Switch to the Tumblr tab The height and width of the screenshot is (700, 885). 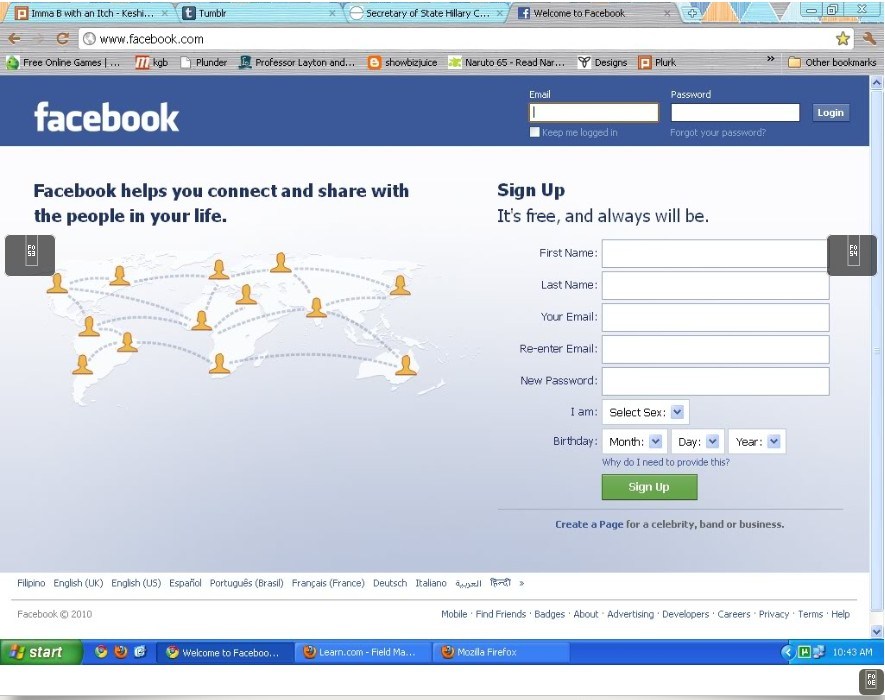point(259,13)
